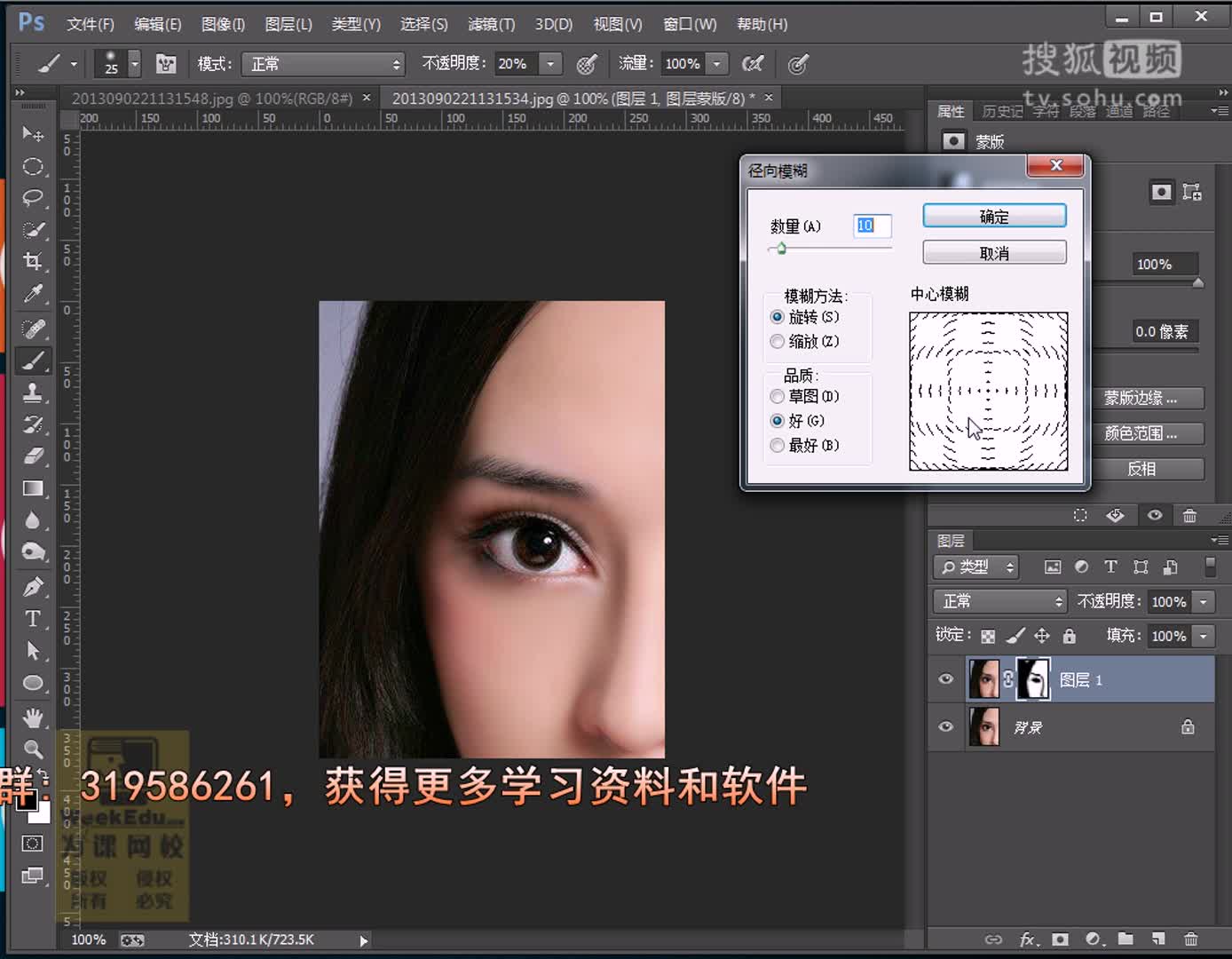Image resolution: width=1232 pixels, height=959 pixels.
Task: Select the Gradient tool
Action: [x=33, y=488]
